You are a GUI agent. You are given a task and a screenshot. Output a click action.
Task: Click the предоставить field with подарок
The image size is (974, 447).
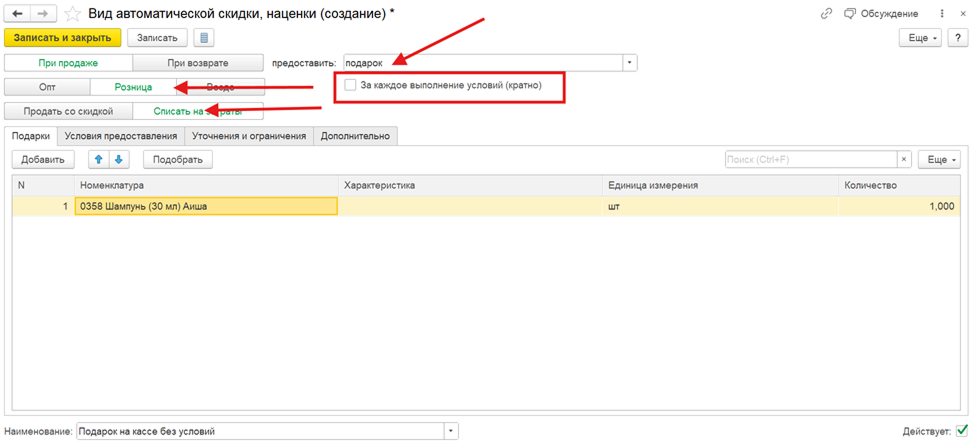(x=483, y=63)
